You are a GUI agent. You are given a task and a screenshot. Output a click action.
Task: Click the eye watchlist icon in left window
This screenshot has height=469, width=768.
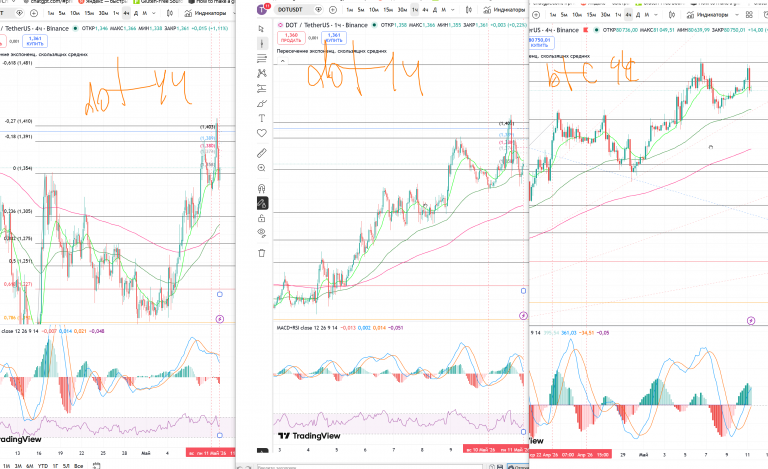pyautogui.click(x=20, y=13)
